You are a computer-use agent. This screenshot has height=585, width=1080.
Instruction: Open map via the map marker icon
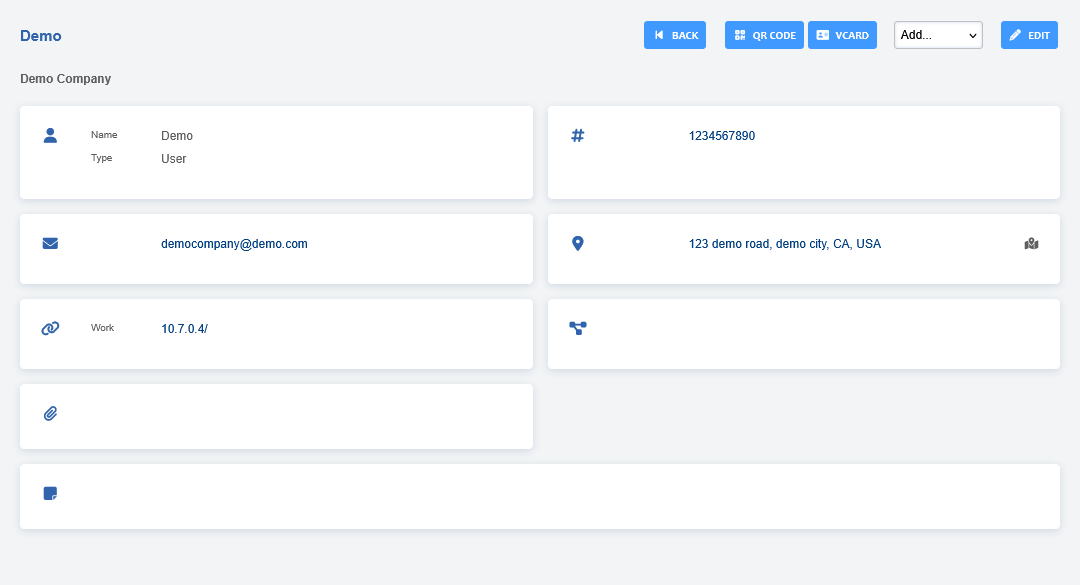(1031, 243)
